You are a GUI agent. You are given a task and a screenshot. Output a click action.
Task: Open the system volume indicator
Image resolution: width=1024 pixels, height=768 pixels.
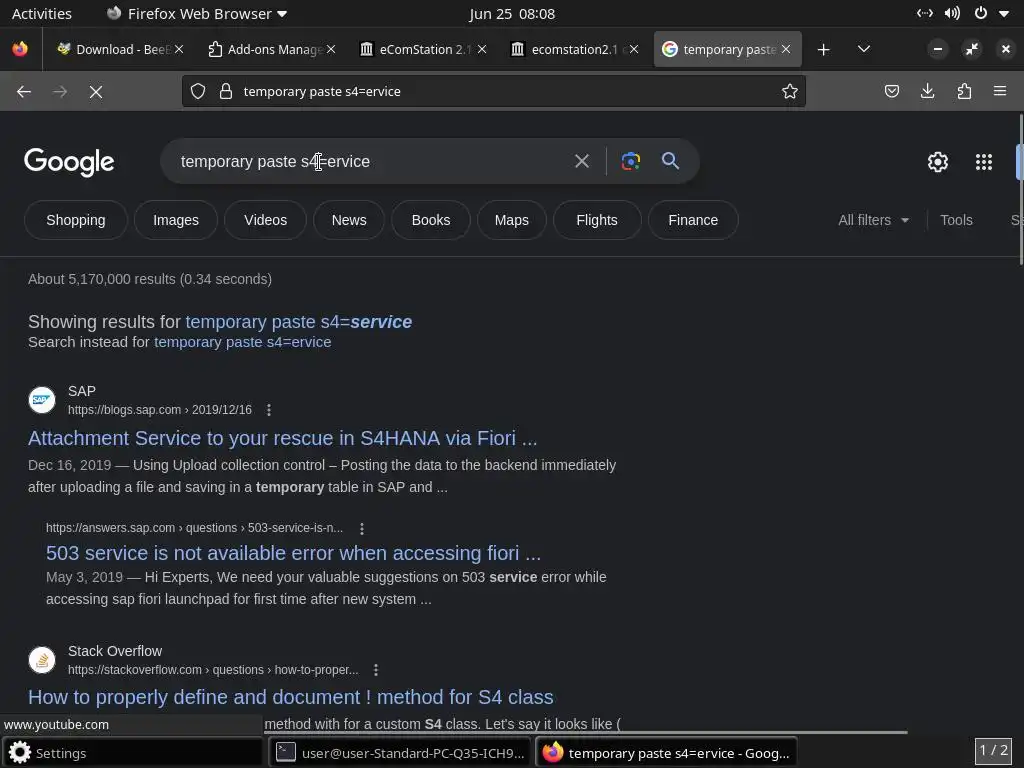click(952, 14)
